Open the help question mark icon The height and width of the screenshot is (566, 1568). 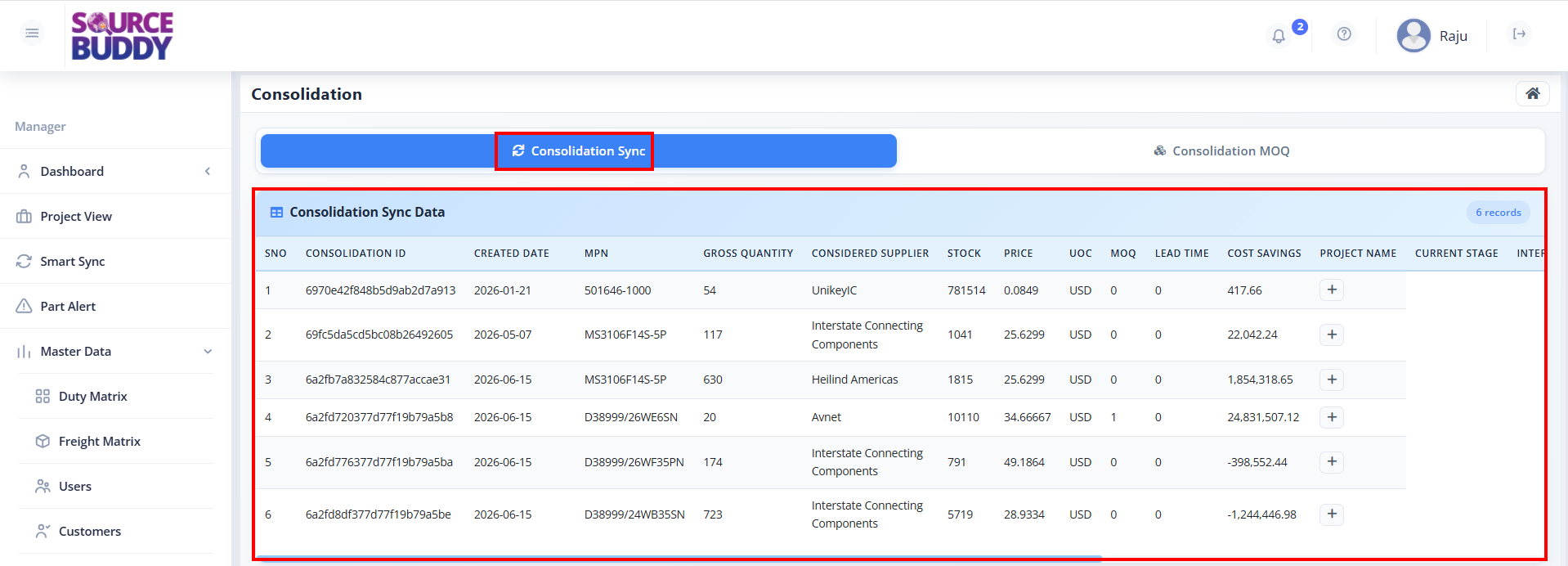pyautogui.click(x=1344, y=34)
